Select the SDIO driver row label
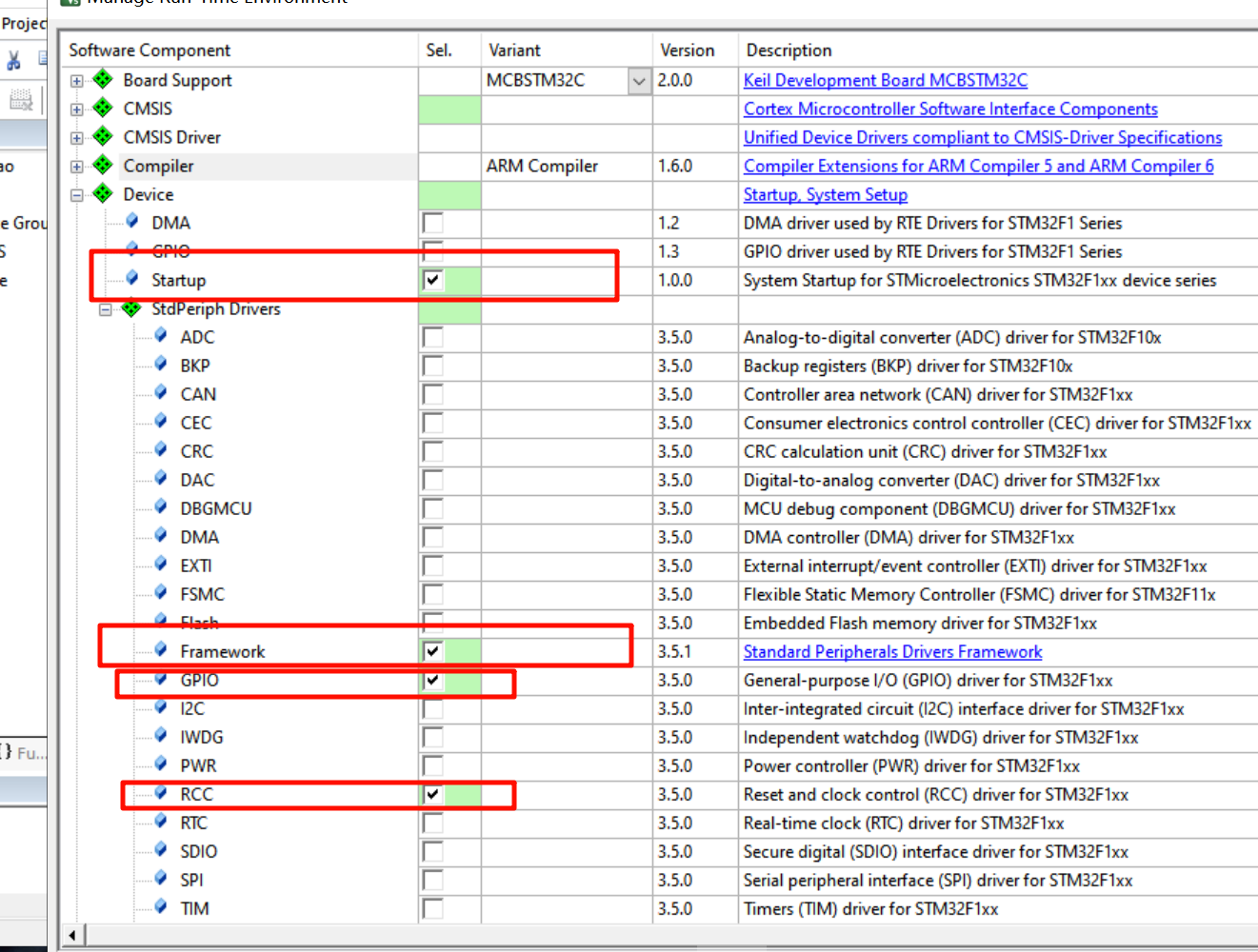The height and width of the screenshot is (952, 1258). click(x=199, y=851)
